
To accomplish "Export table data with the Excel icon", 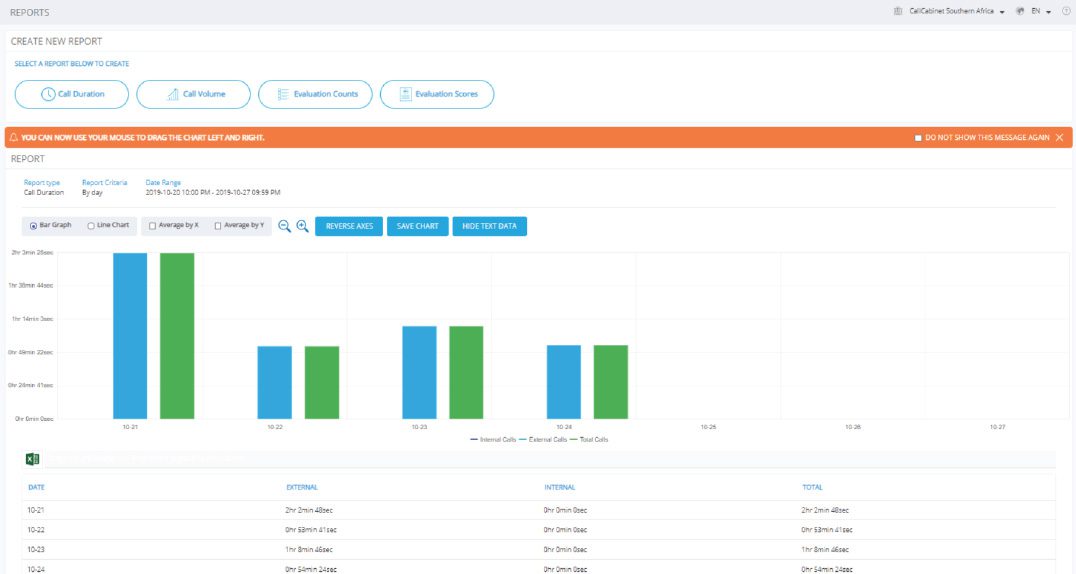I will tap(32, 459).
